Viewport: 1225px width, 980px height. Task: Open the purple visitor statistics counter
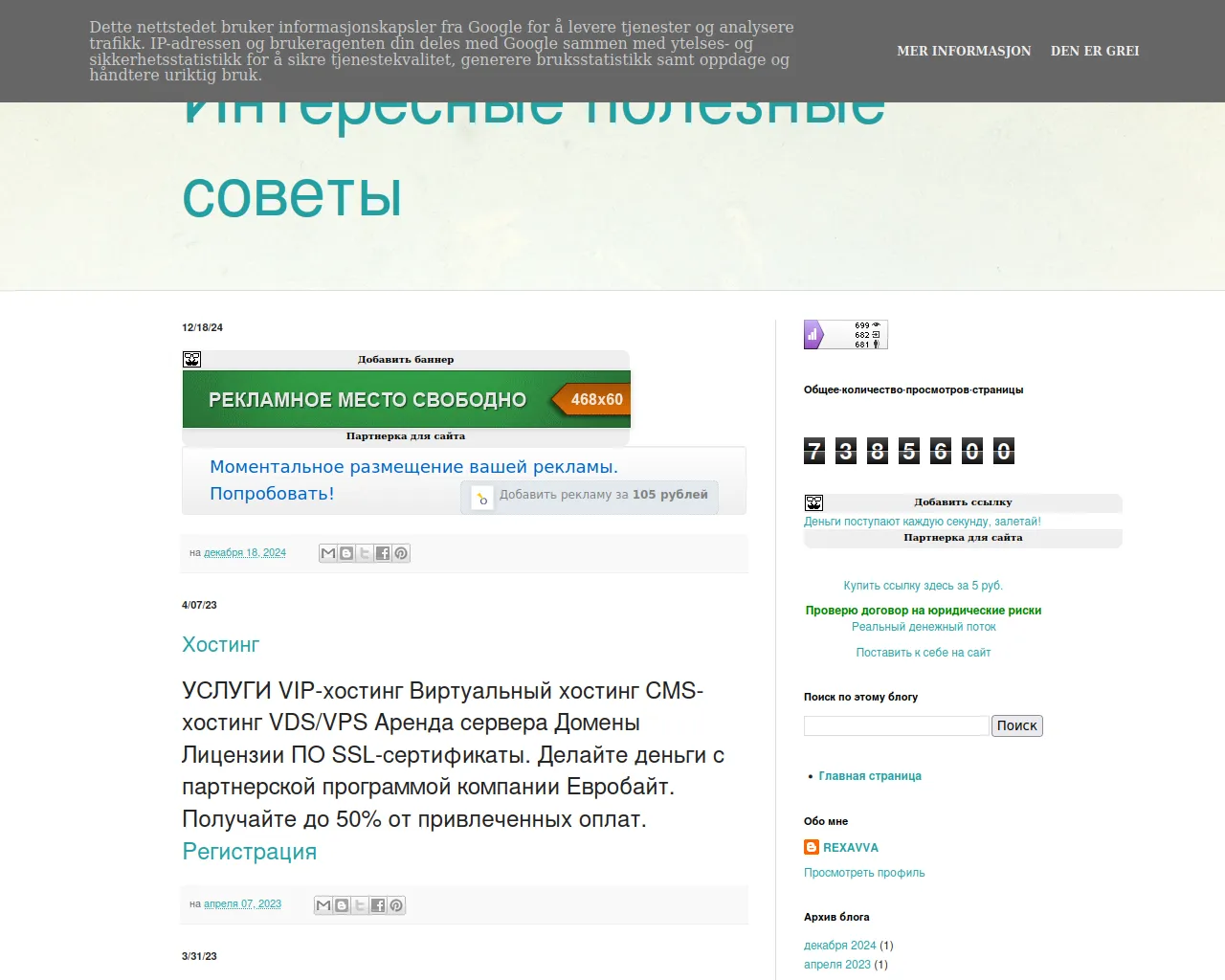pos(846,335)
